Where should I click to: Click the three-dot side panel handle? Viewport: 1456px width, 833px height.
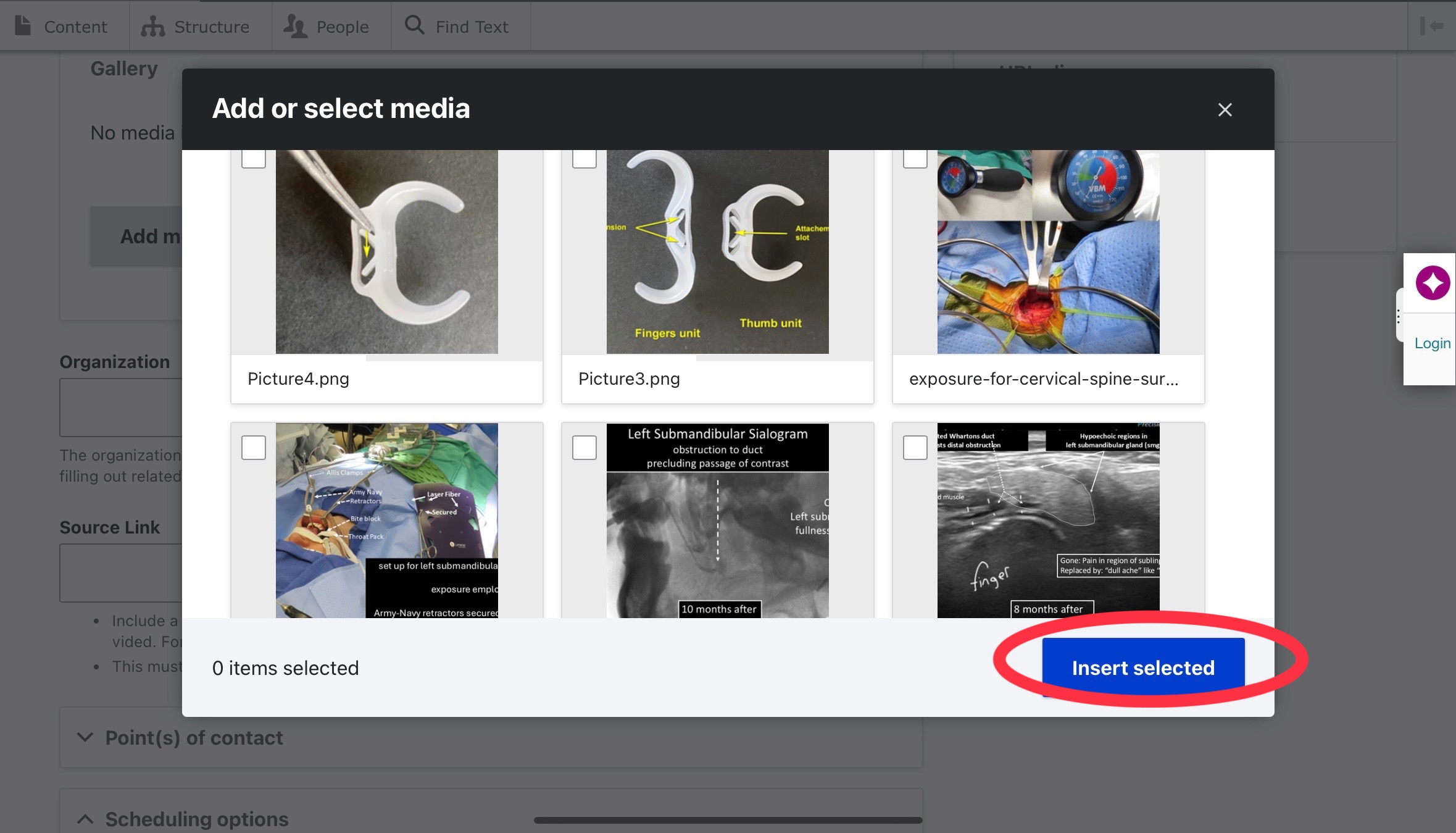(1399, 316)
